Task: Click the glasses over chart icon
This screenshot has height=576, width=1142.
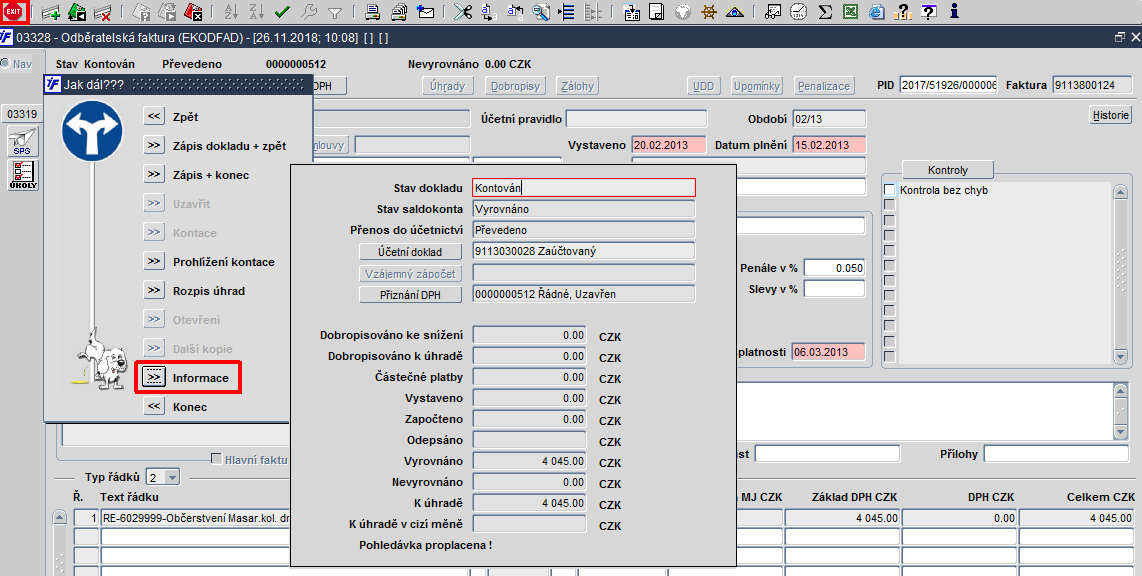Action: [x=773, y=12]
